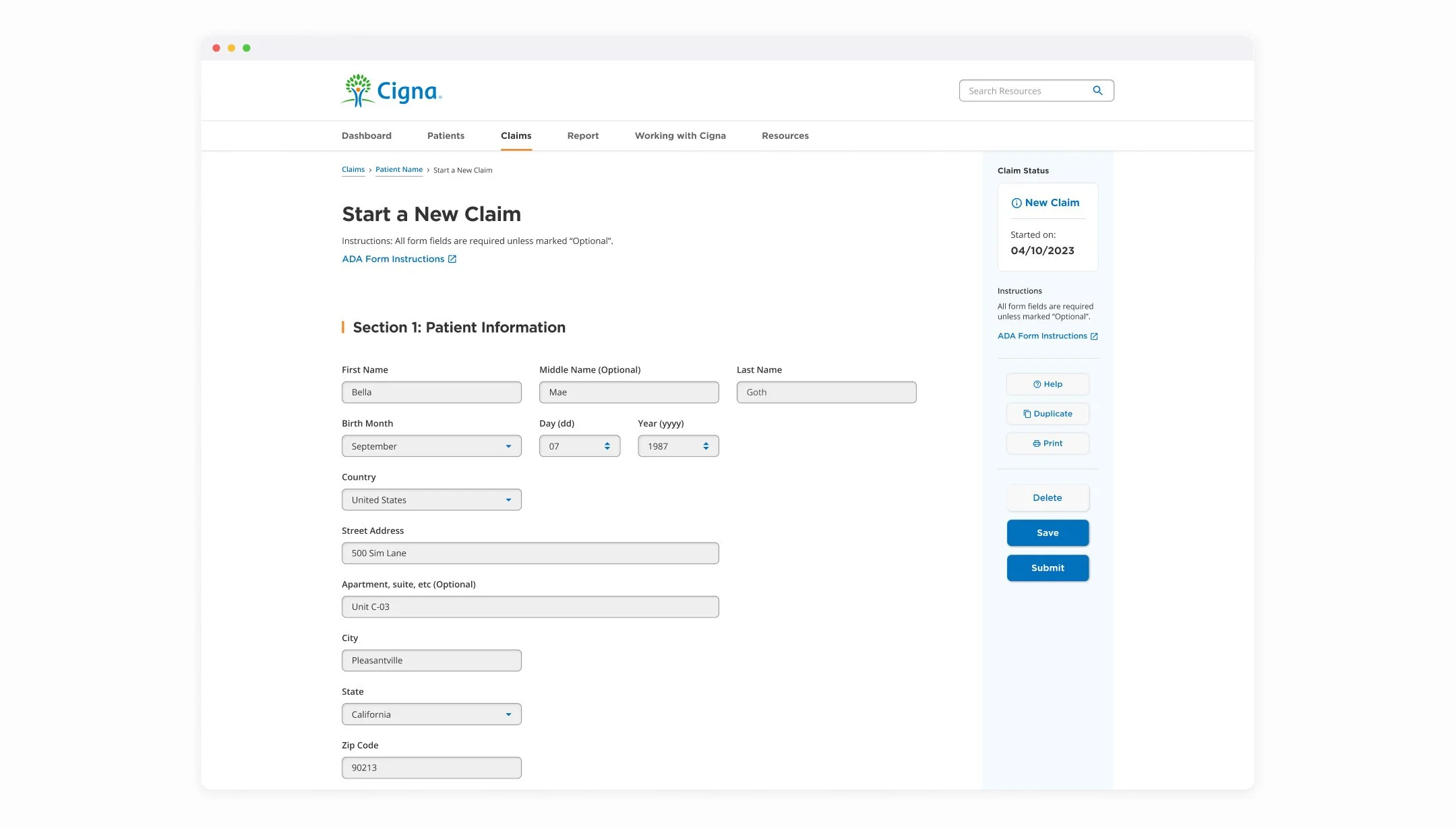Click the Day (dd) stepper arrows

(x=607, y=446)
